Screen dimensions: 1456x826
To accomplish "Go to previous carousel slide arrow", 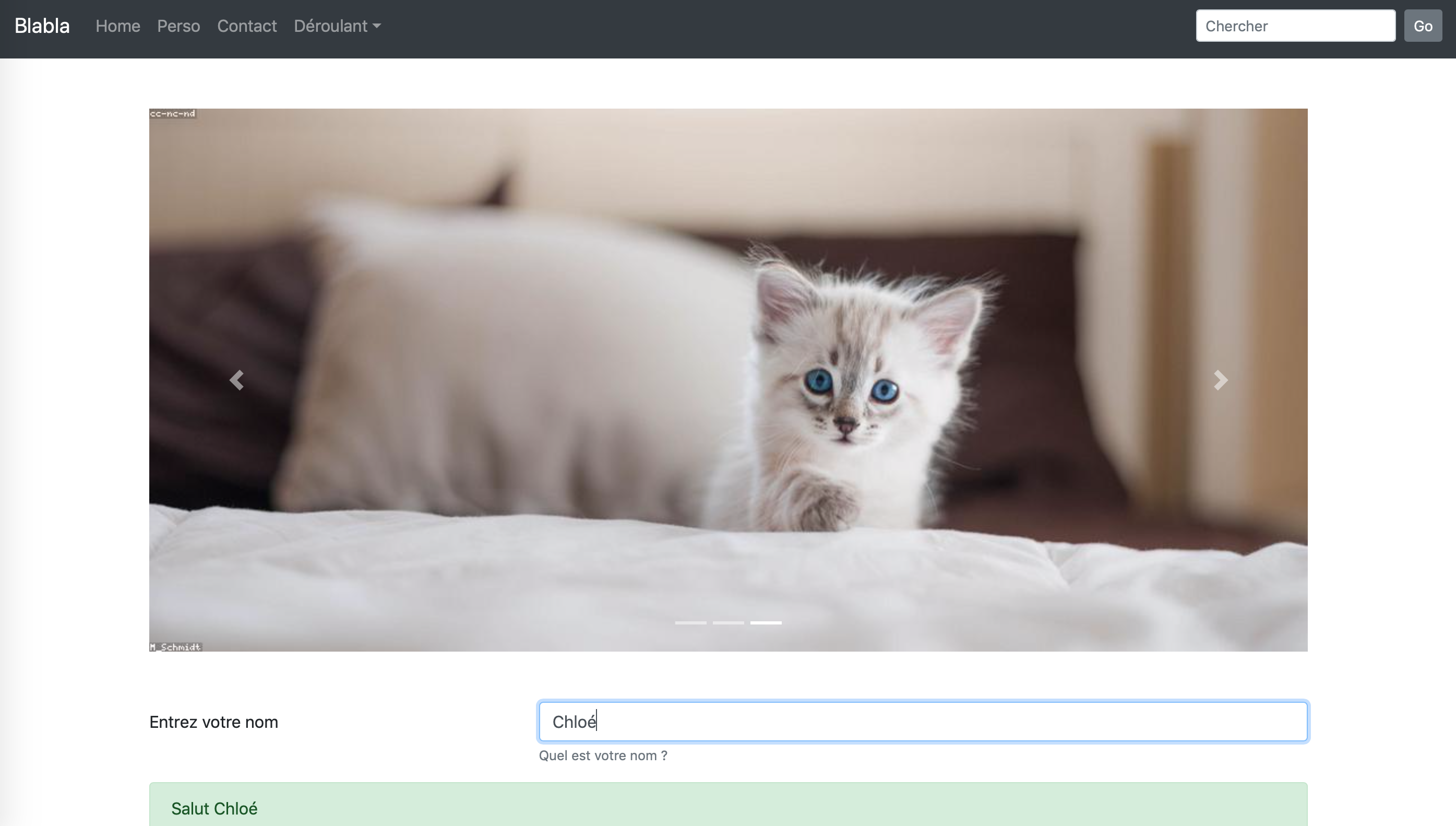I will (x=236, y=380).
